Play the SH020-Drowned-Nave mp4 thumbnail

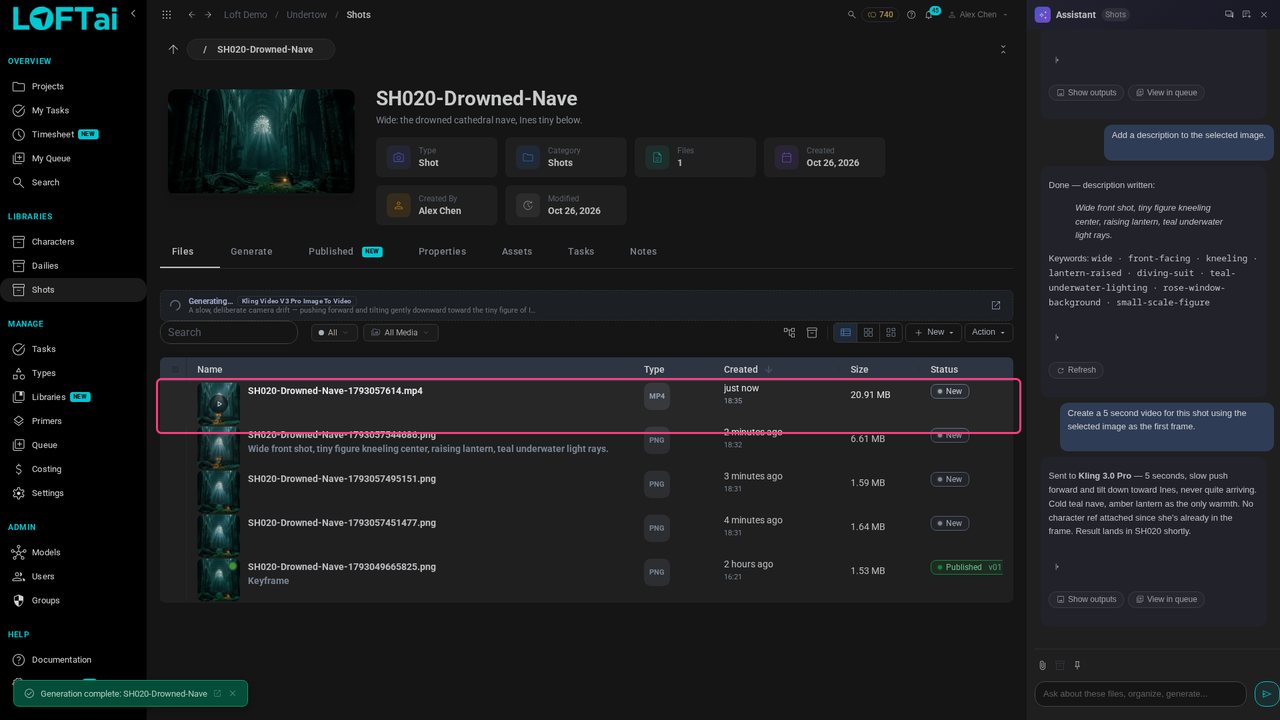pos(218,404)
